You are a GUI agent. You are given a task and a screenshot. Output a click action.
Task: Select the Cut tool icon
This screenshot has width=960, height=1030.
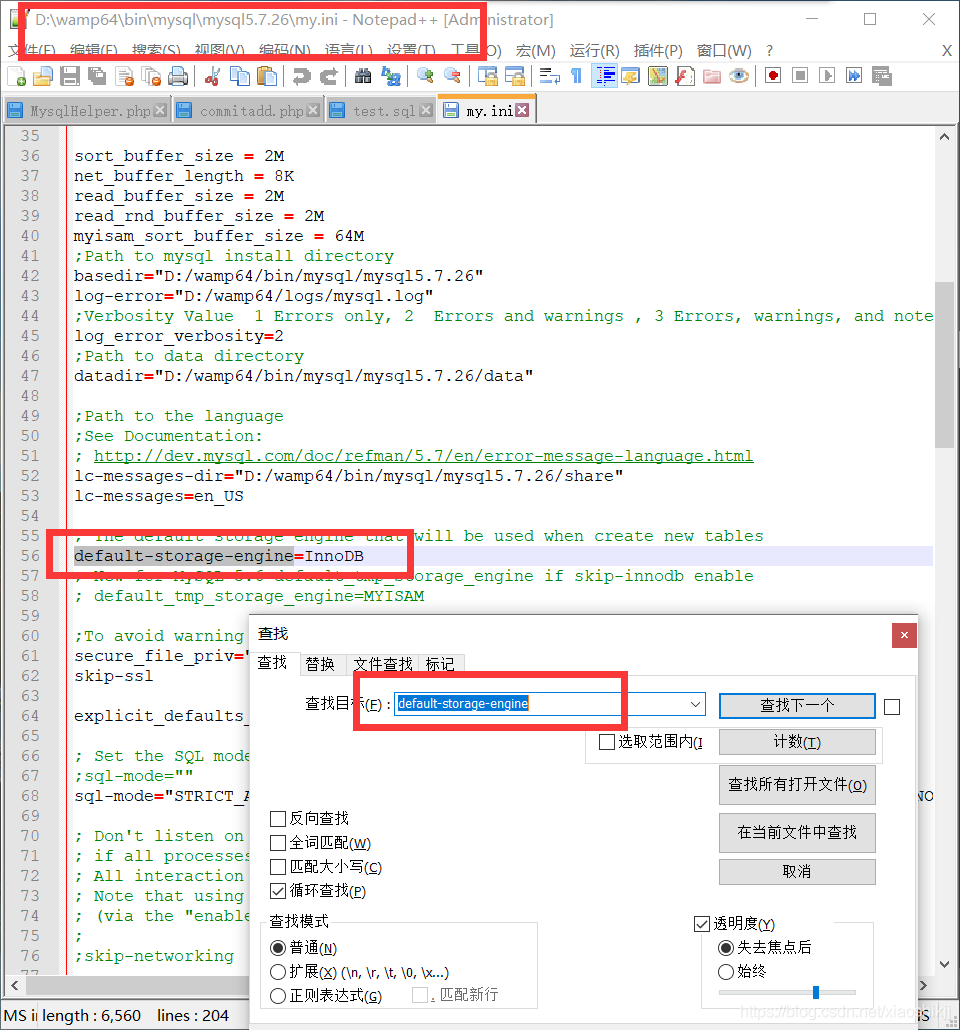pyautogui.click(x=211, y=75)
